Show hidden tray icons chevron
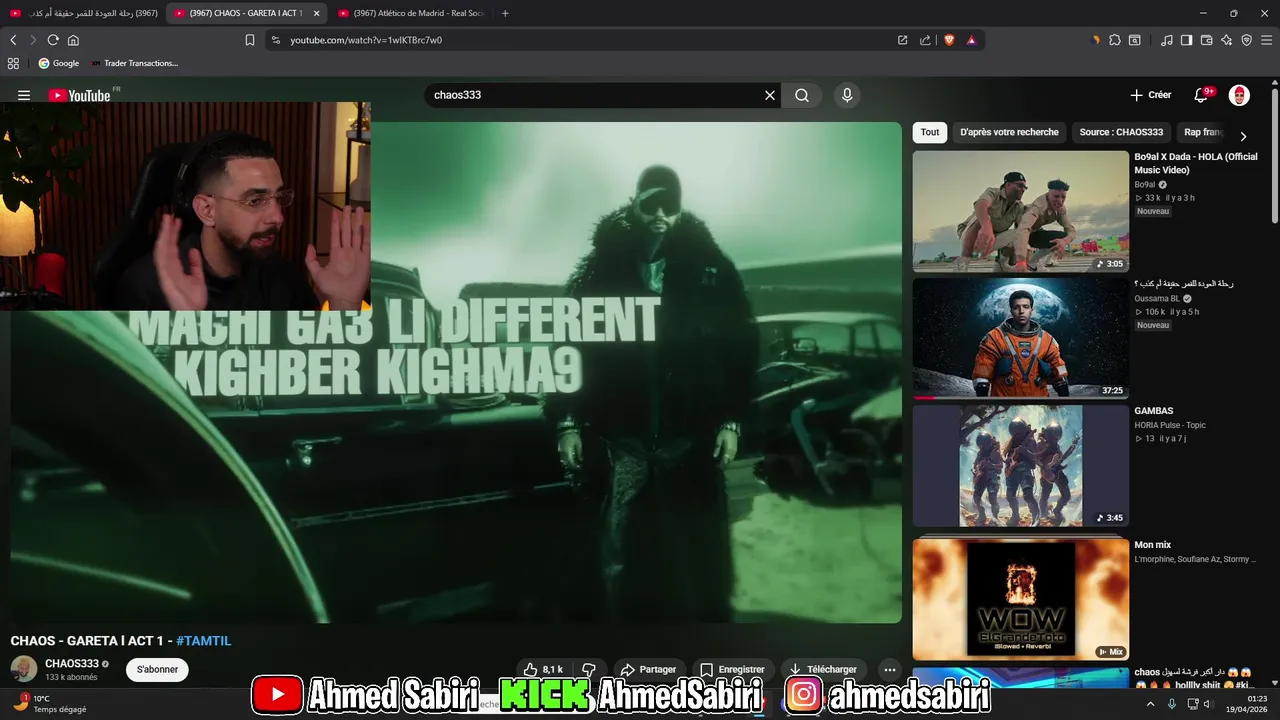The image size is (1280, 720). point(1150,703)
